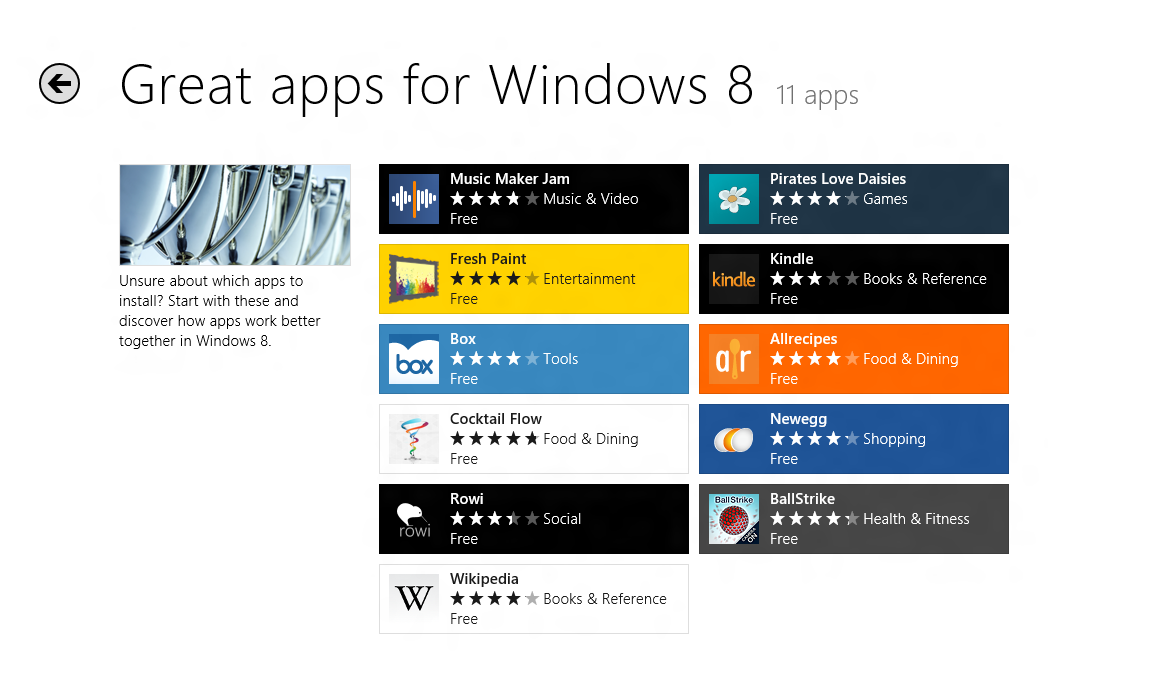
Task: Click the Rowi kiwi bird icon
Action: coord(414,519)
